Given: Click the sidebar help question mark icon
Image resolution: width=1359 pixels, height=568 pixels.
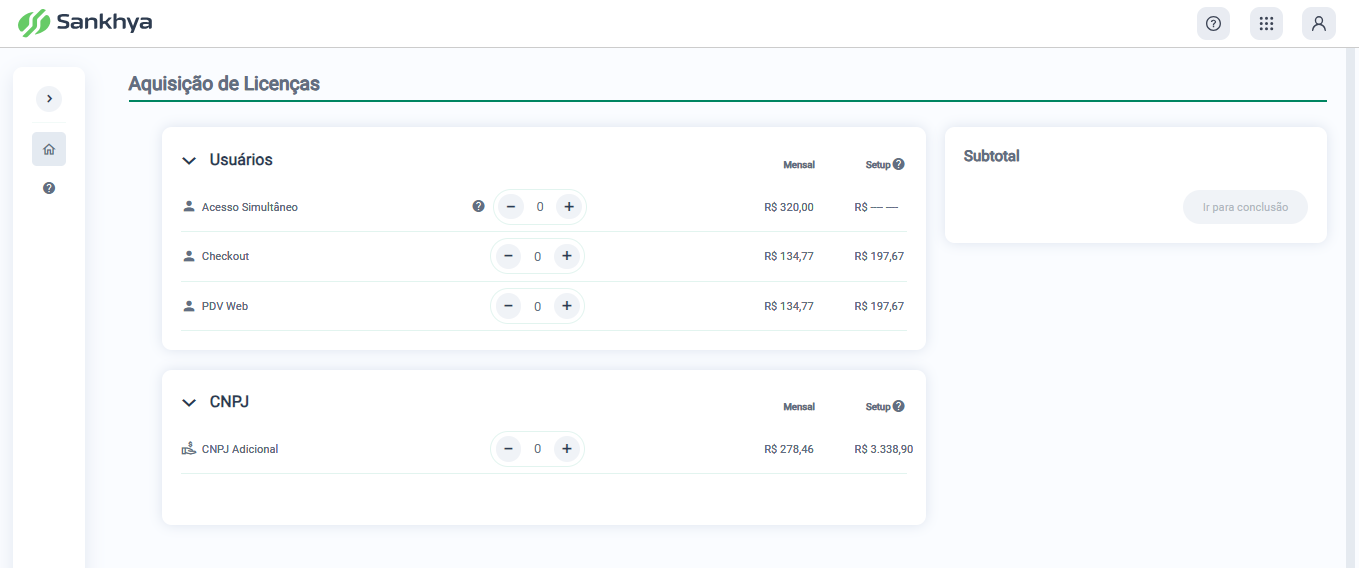Looking at the screenshot, I should click(x=49, y=188).
